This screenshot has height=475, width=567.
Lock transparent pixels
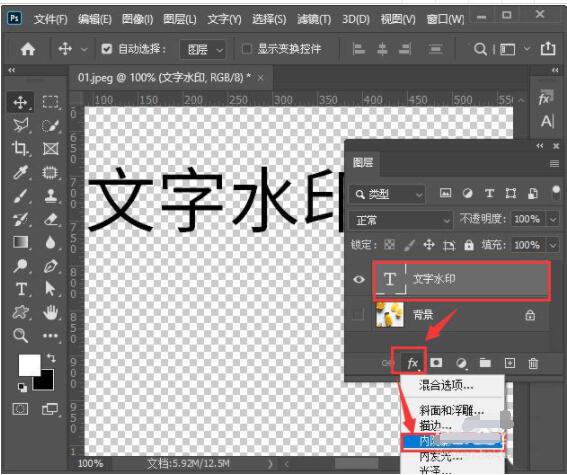389,245
